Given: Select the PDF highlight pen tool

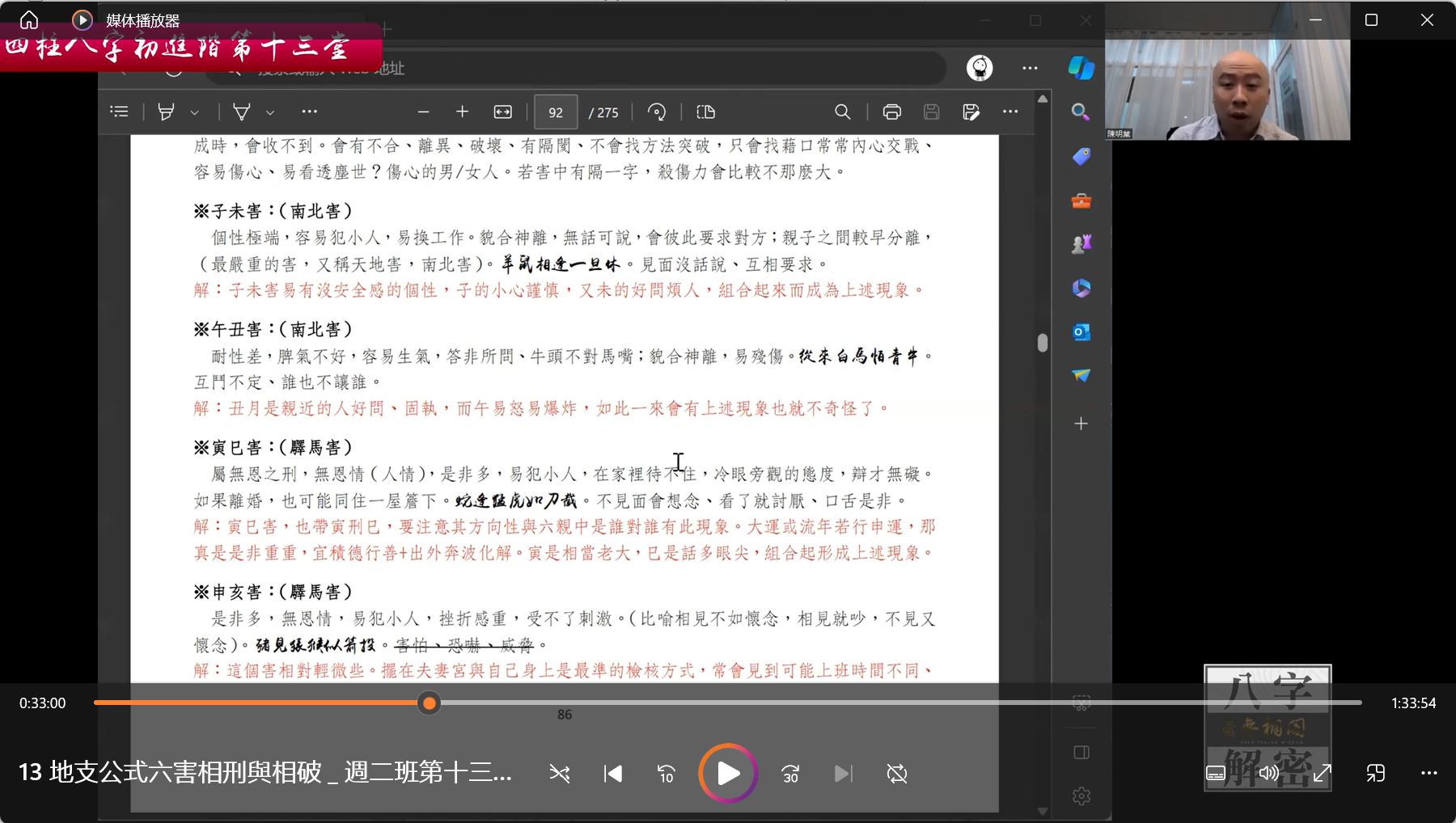Looking at the screenshot, I should coord(166,112).
